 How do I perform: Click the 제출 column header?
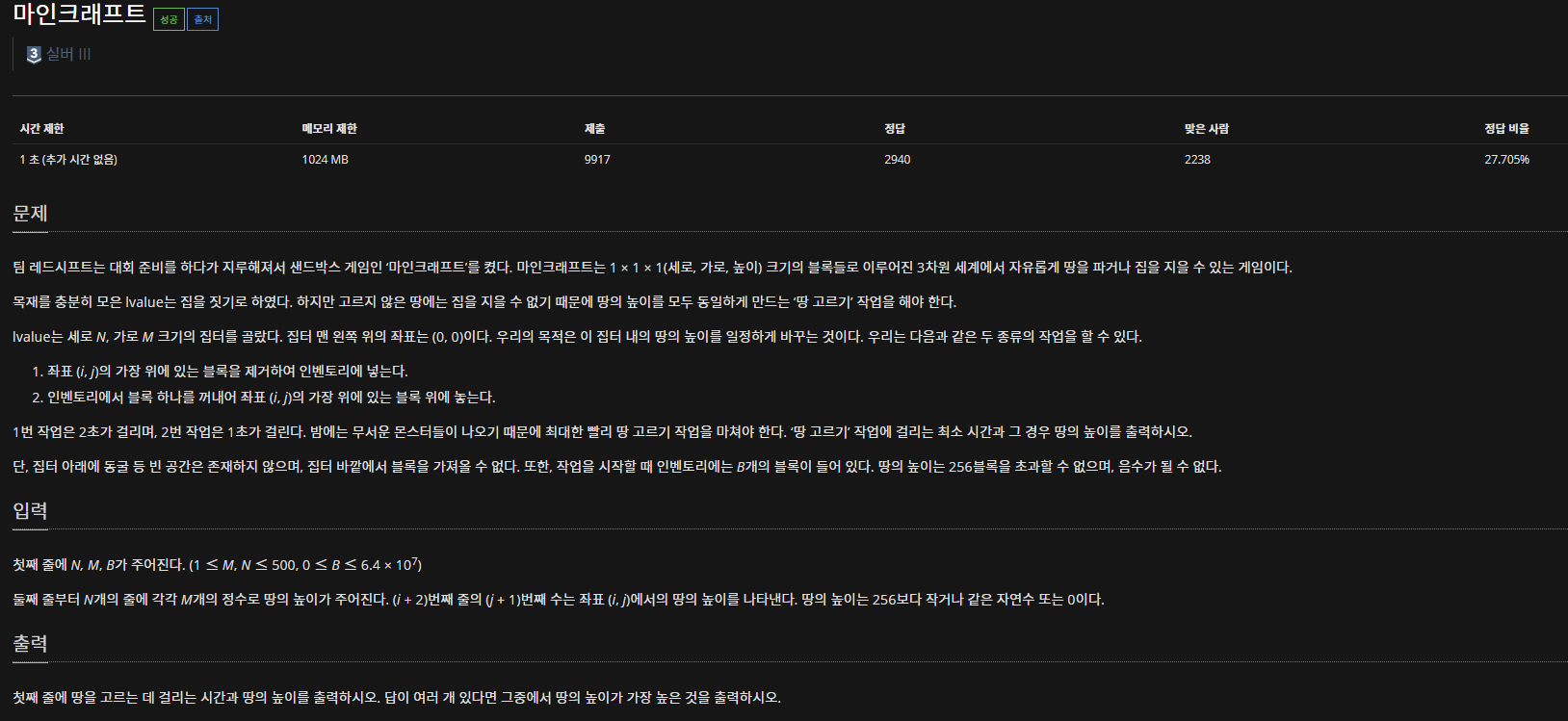click(594, 129)
